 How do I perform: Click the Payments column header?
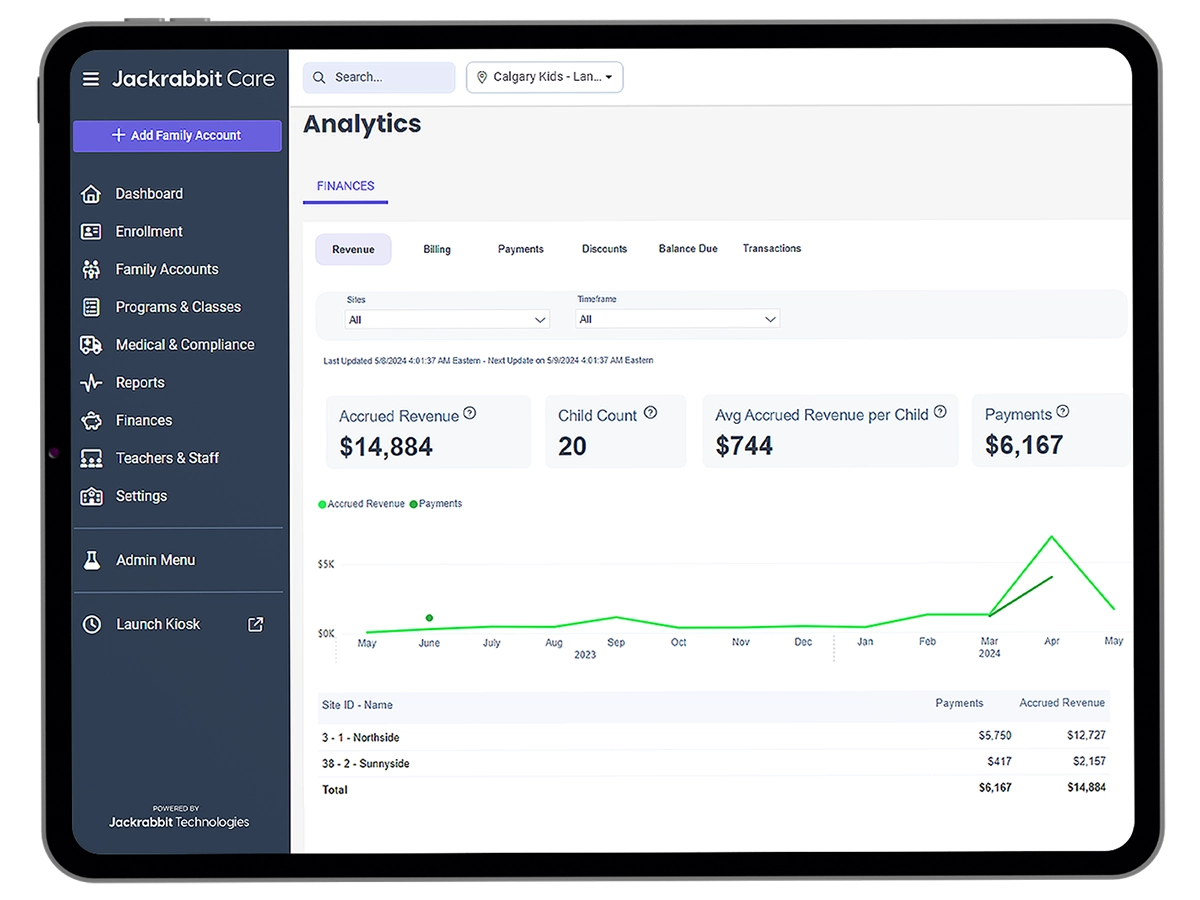pyautogui.click(x=959, y=703)
